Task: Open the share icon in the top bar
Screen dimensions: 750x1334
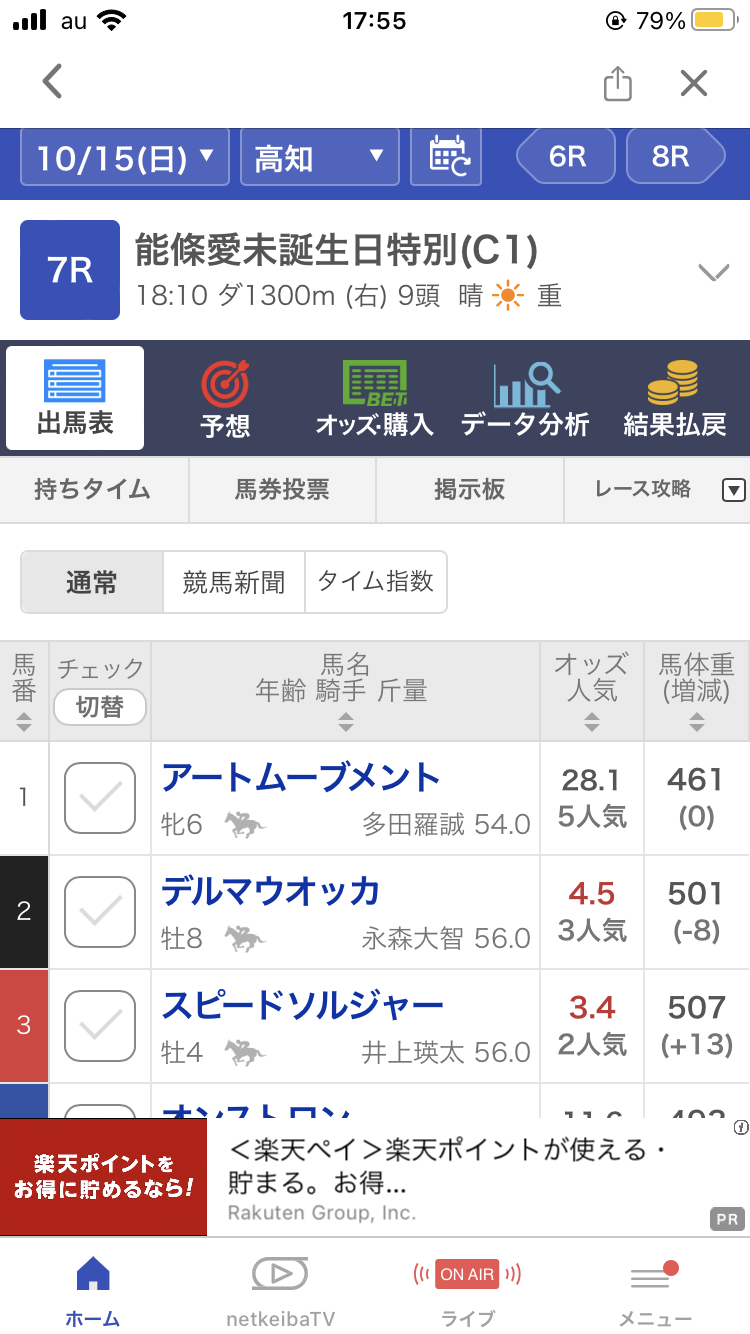Action: [618, 83]
